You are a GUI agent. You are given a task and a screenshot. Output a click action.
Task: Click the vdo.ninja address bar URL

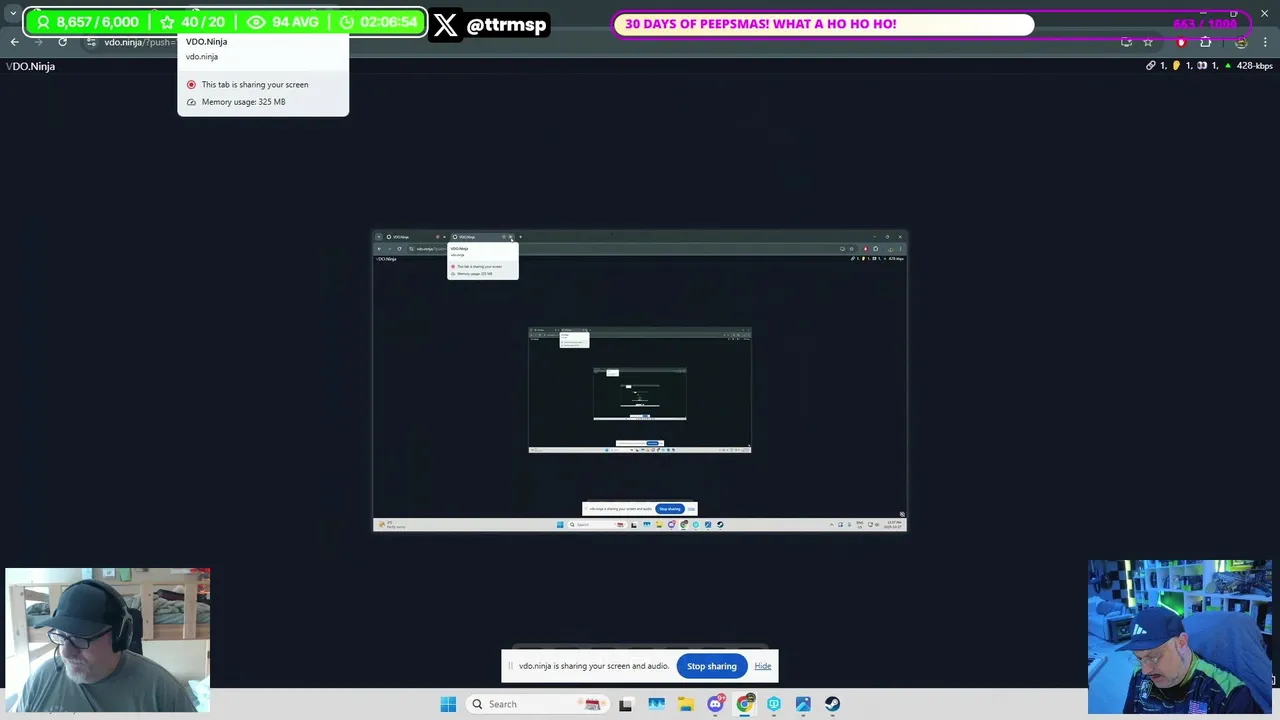click(138, 42)
